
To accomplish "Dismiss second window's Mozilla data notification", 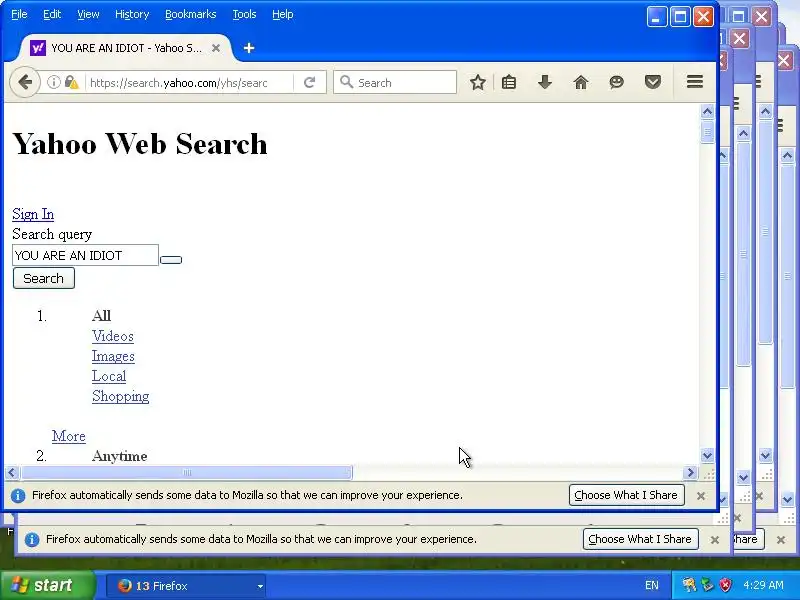I will (715, 540).
